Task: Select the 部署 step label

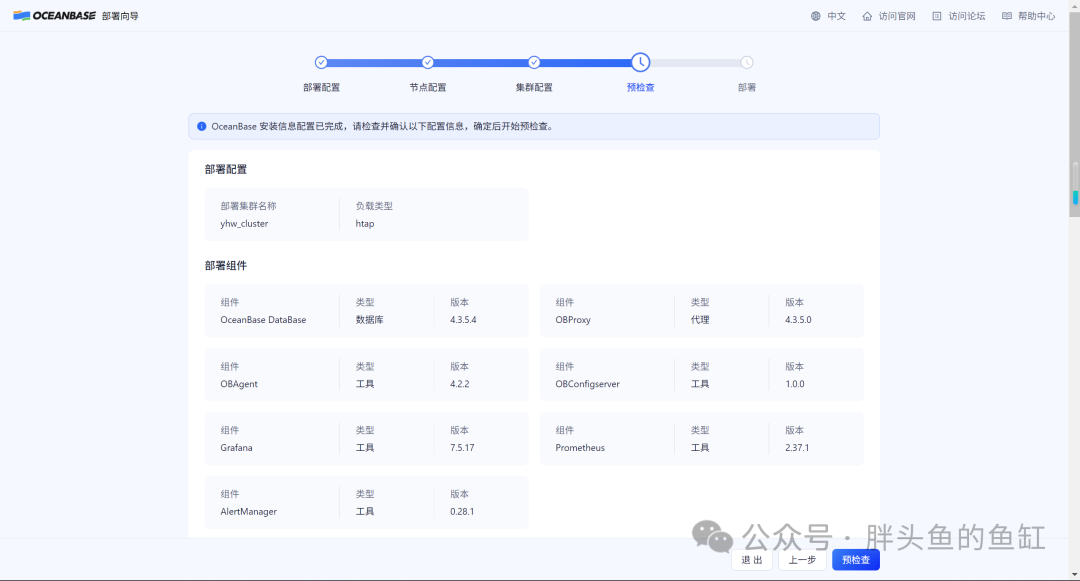Action: (x=747, y=87)
